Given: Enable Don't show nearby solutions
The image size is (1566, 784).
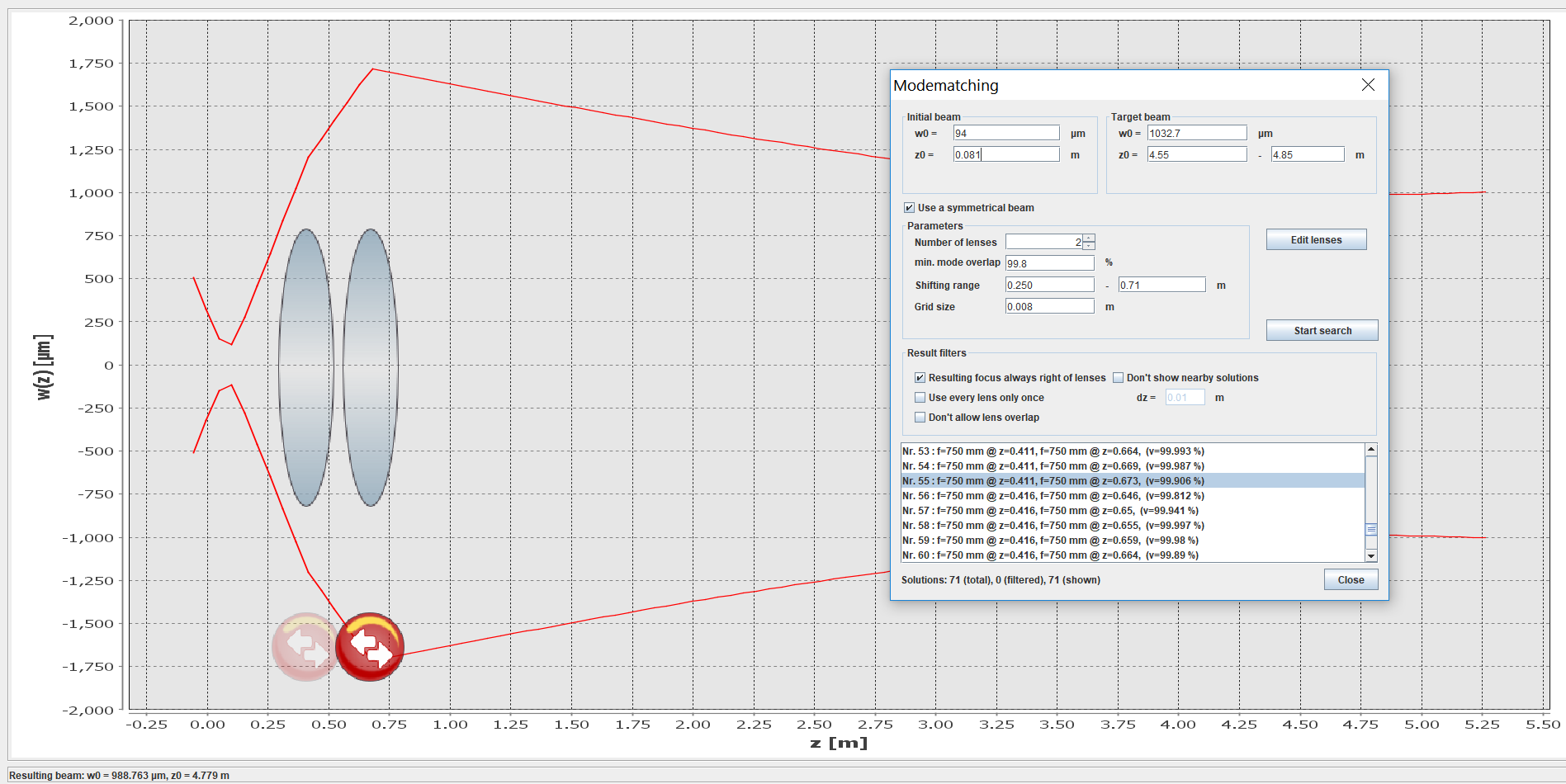Looking at the screenshot, I should point(1118,378).
